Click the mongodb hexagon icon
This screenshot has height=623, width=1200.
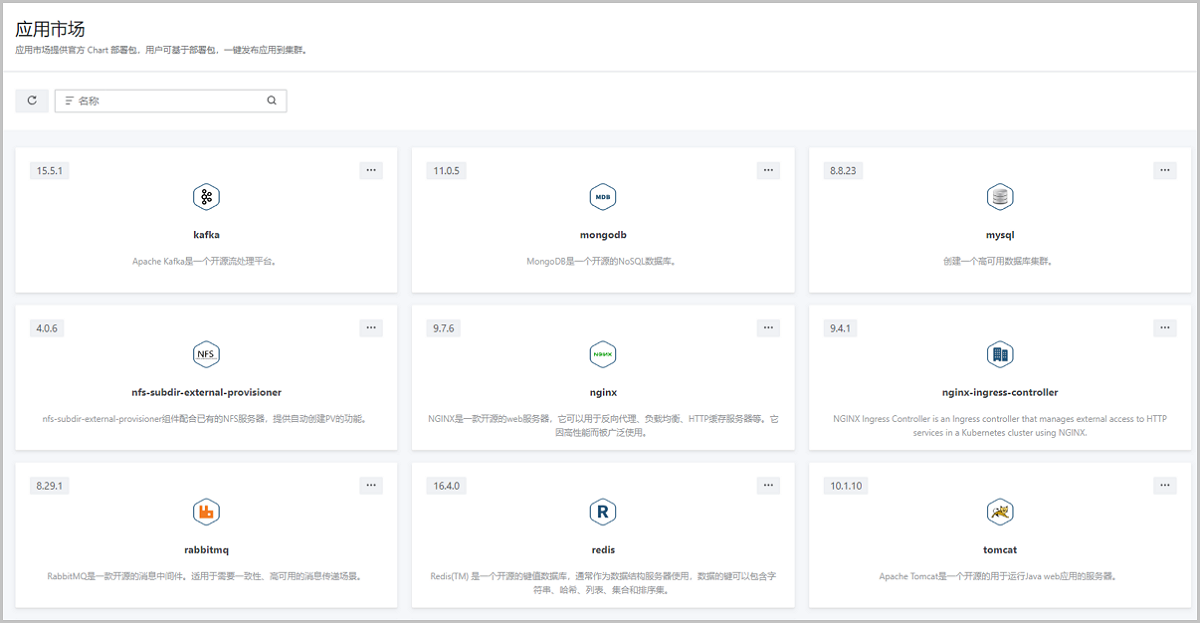click(x=603, y=197)
